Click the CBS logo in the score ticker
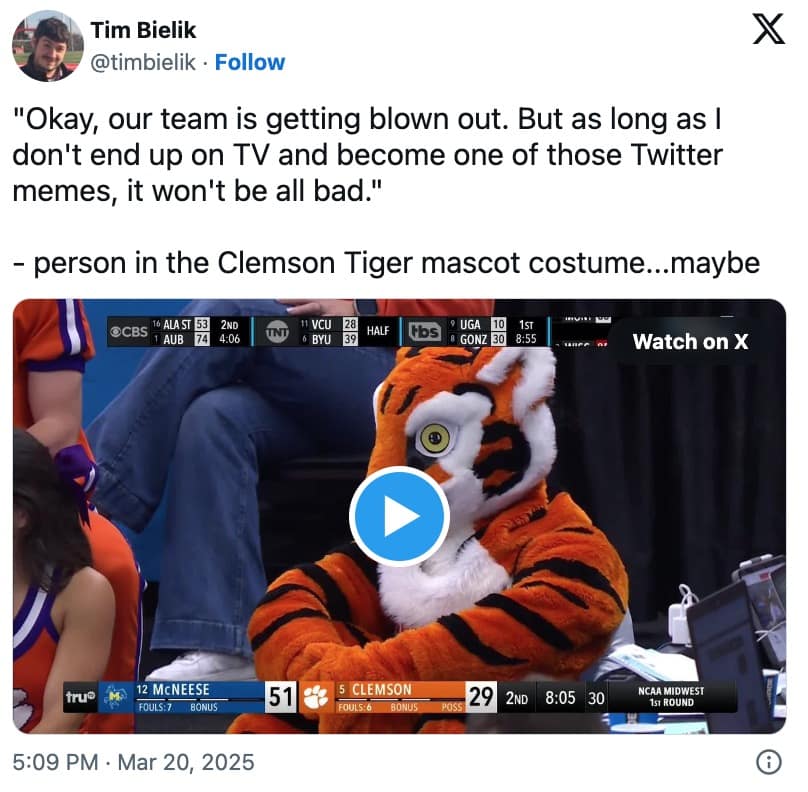The width and height of the screenshot is (808, 792). coord(128,332)
